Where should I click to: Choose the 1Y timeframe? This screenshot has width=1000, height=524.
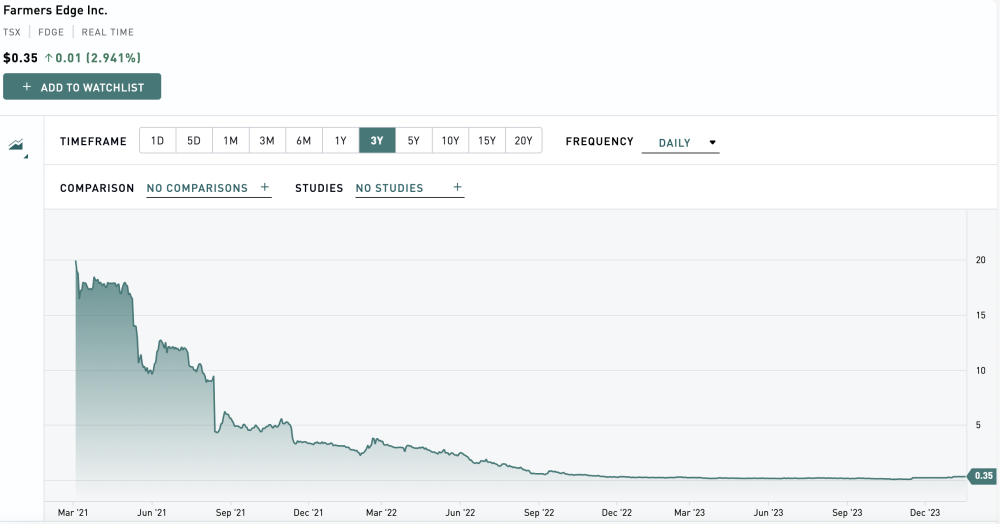point(341,140)
